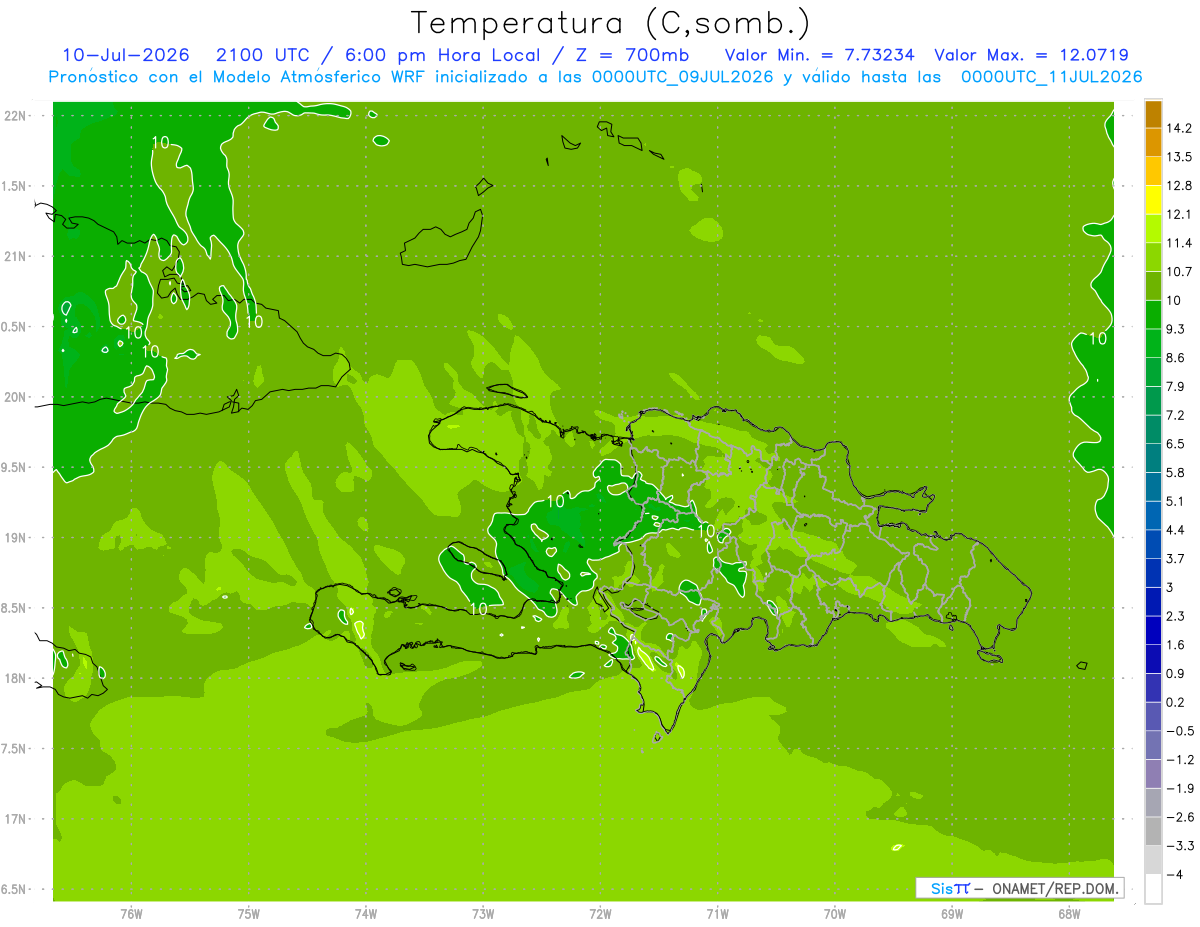The height and width of the screenshot is (927, 1200).
Task: Click the orange top swatch of the colorbar
Action: [x=1153, y=114]
